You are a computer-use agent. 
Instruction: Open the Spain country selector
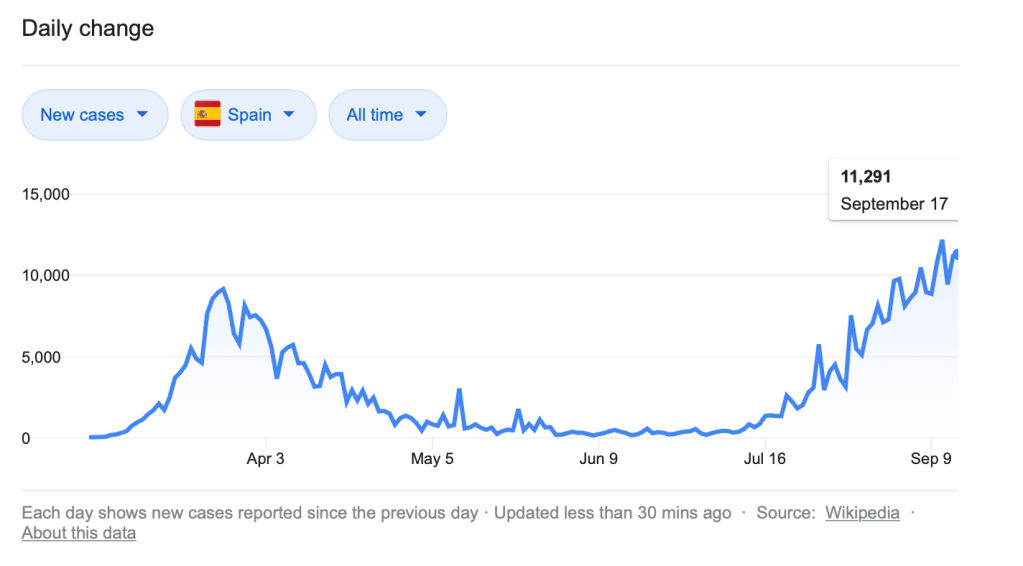pyautogui.click(x=248, y=115)
